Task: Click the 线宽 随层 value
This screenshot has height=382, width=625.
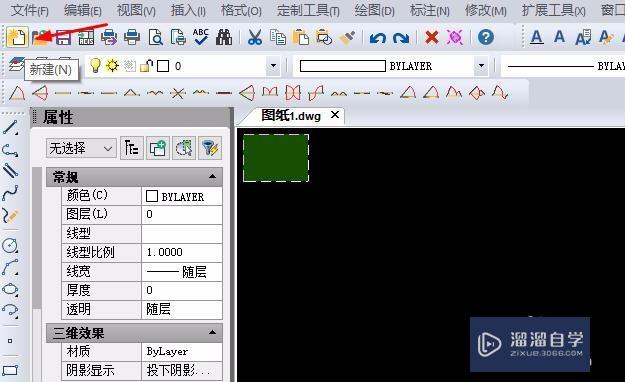Action: click(182, 272)
